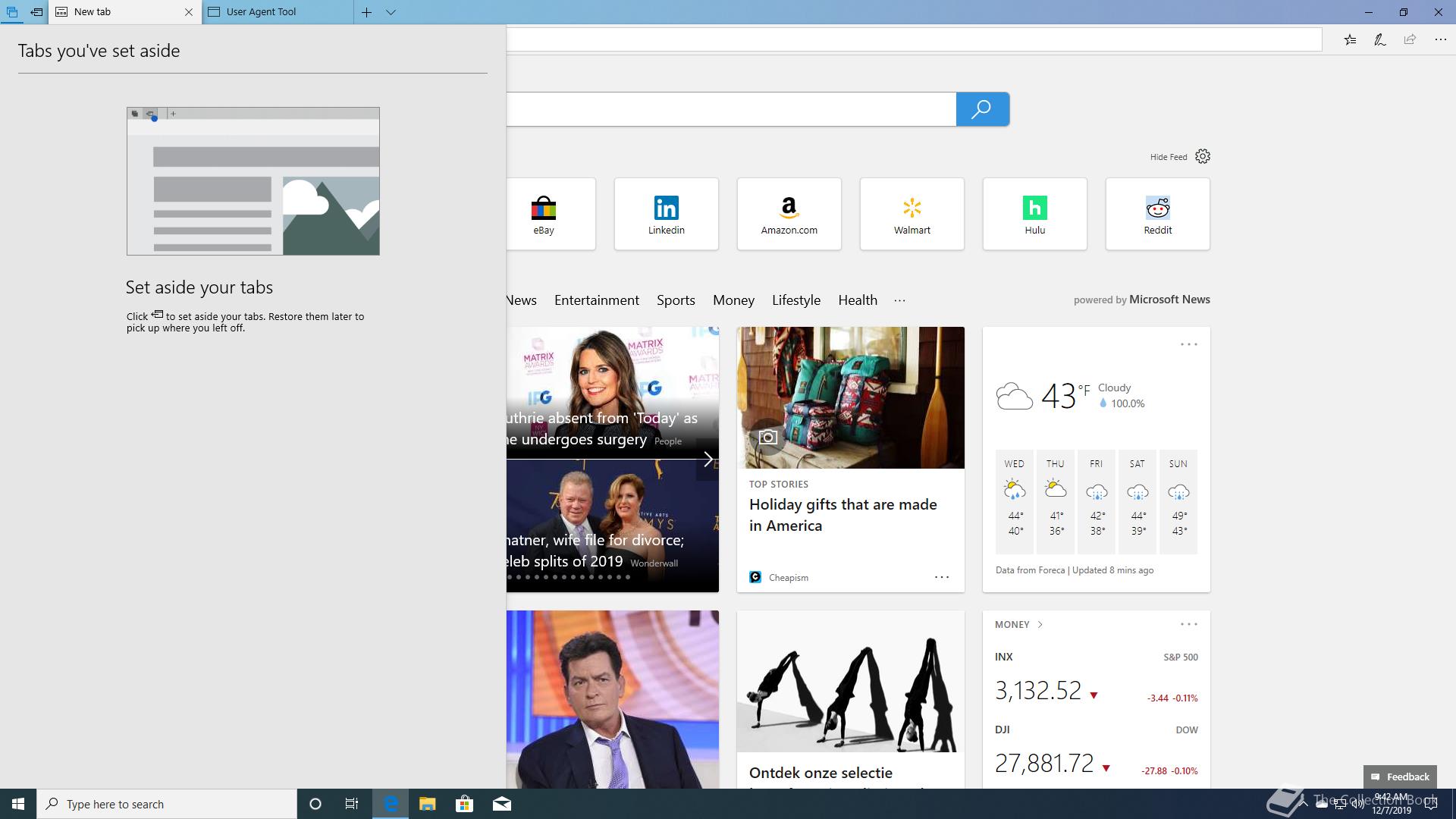Click Hide Feed toggle link
Screen dimensions: 1456x819
point(1168,157)
